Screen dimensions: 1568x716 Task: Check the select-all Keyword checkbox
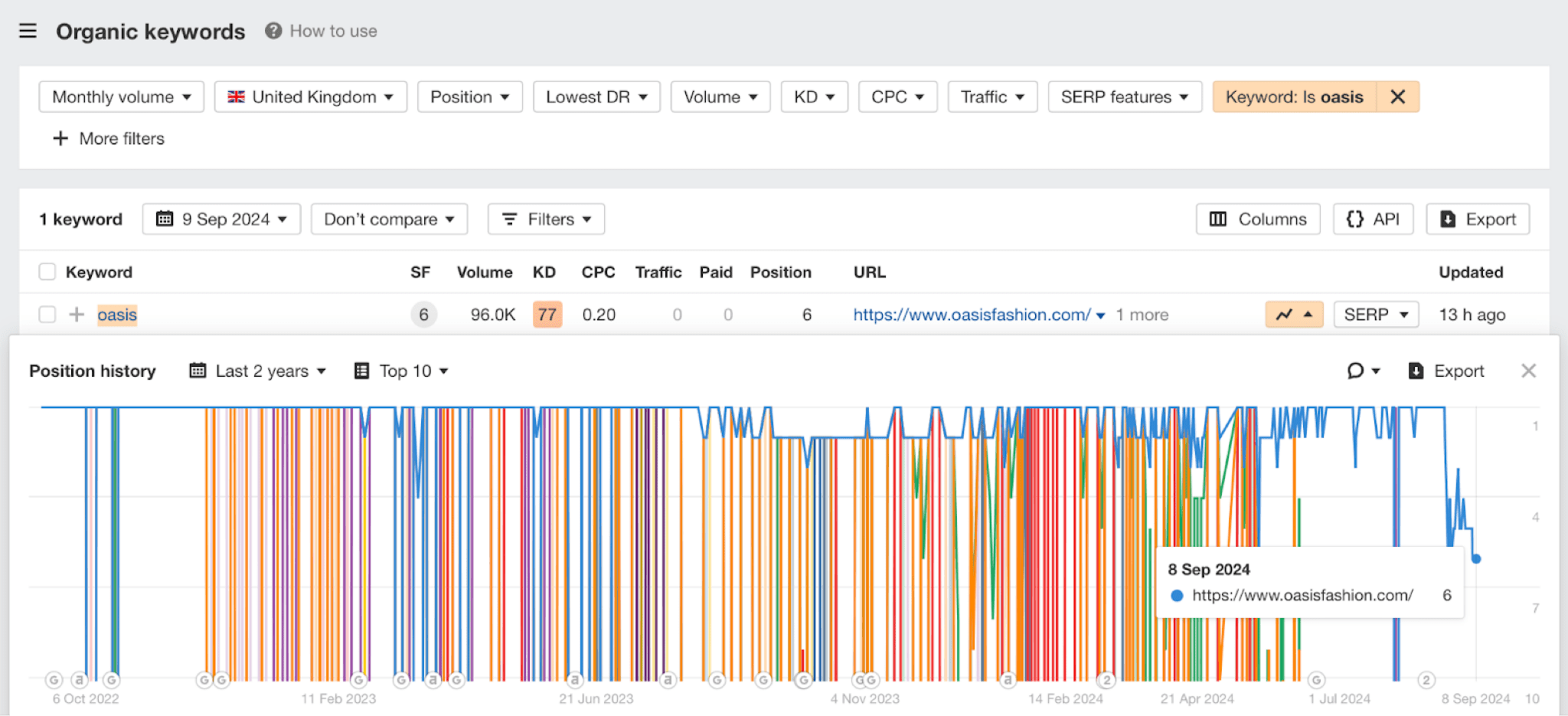click(x=47, y=272)
